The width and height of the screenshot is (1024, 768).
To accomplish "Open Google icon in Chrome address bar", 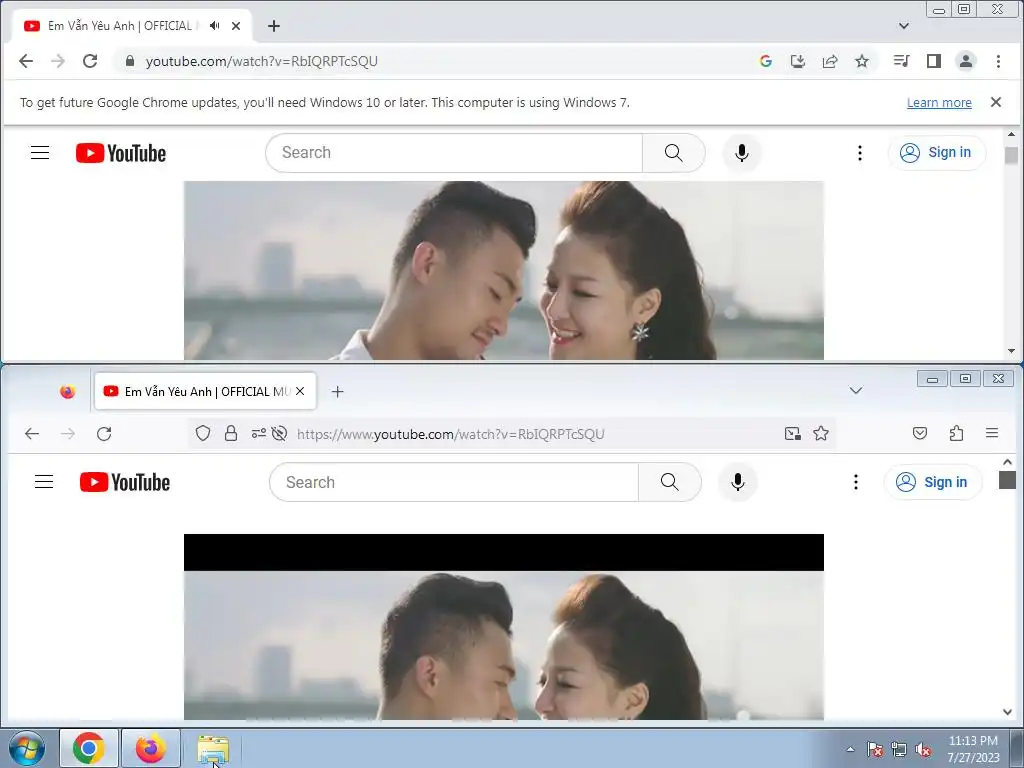I will [x=765, y=61].
